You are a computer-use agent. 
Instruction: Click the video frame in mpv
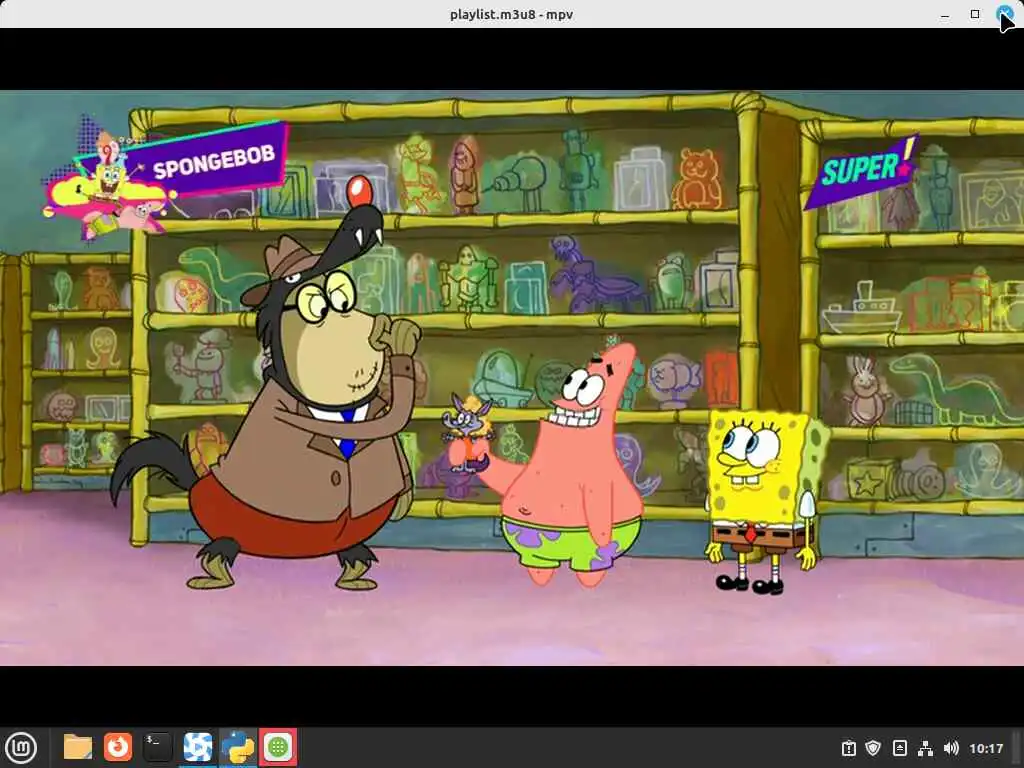[512, 377]
